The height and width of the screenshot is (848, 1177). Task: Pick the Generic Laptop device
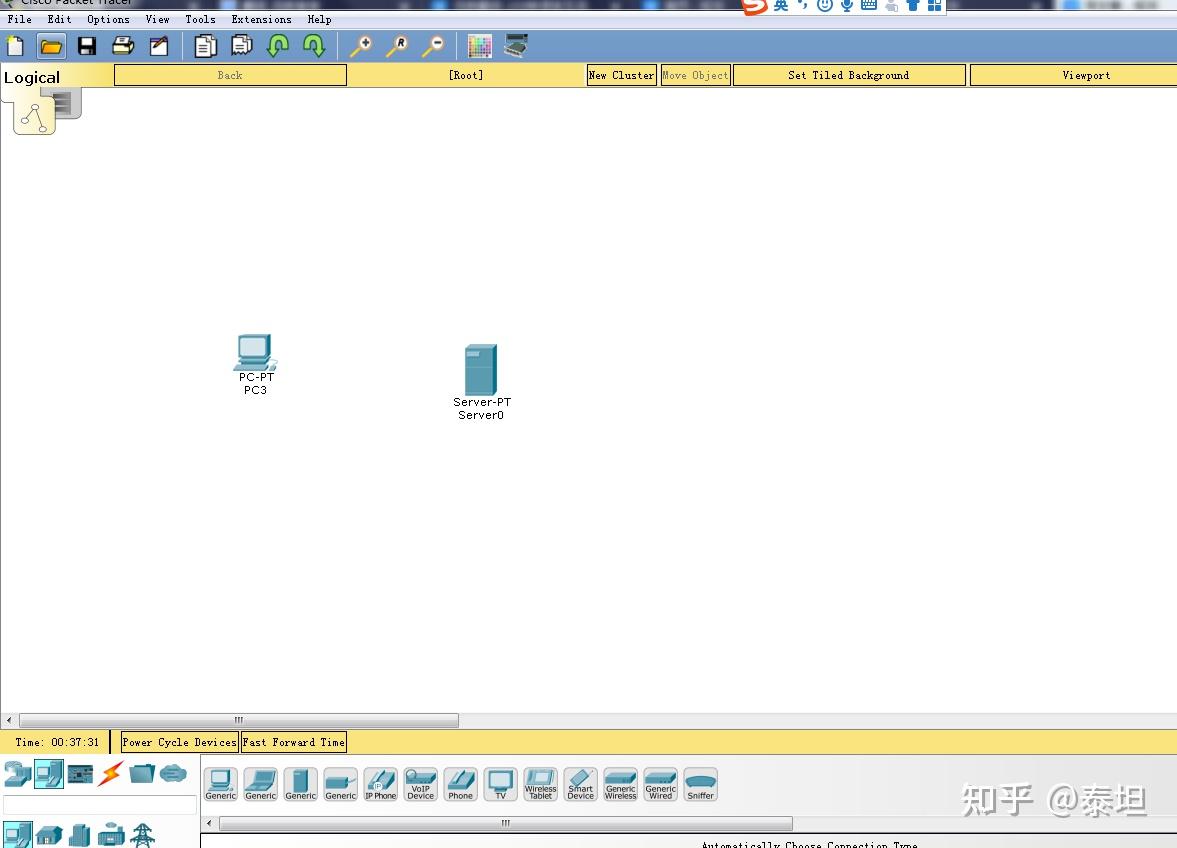tap(260, 784)
